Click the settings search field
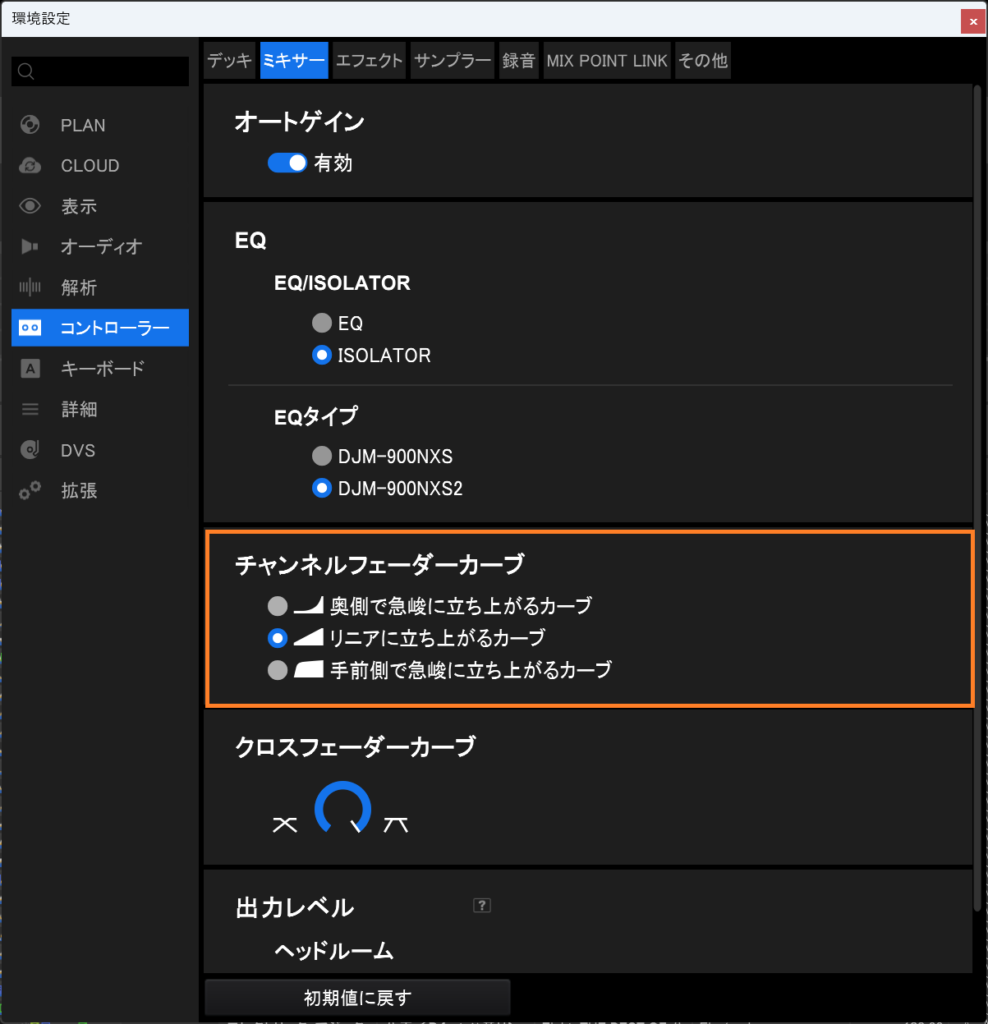 (x=100, y=71)
